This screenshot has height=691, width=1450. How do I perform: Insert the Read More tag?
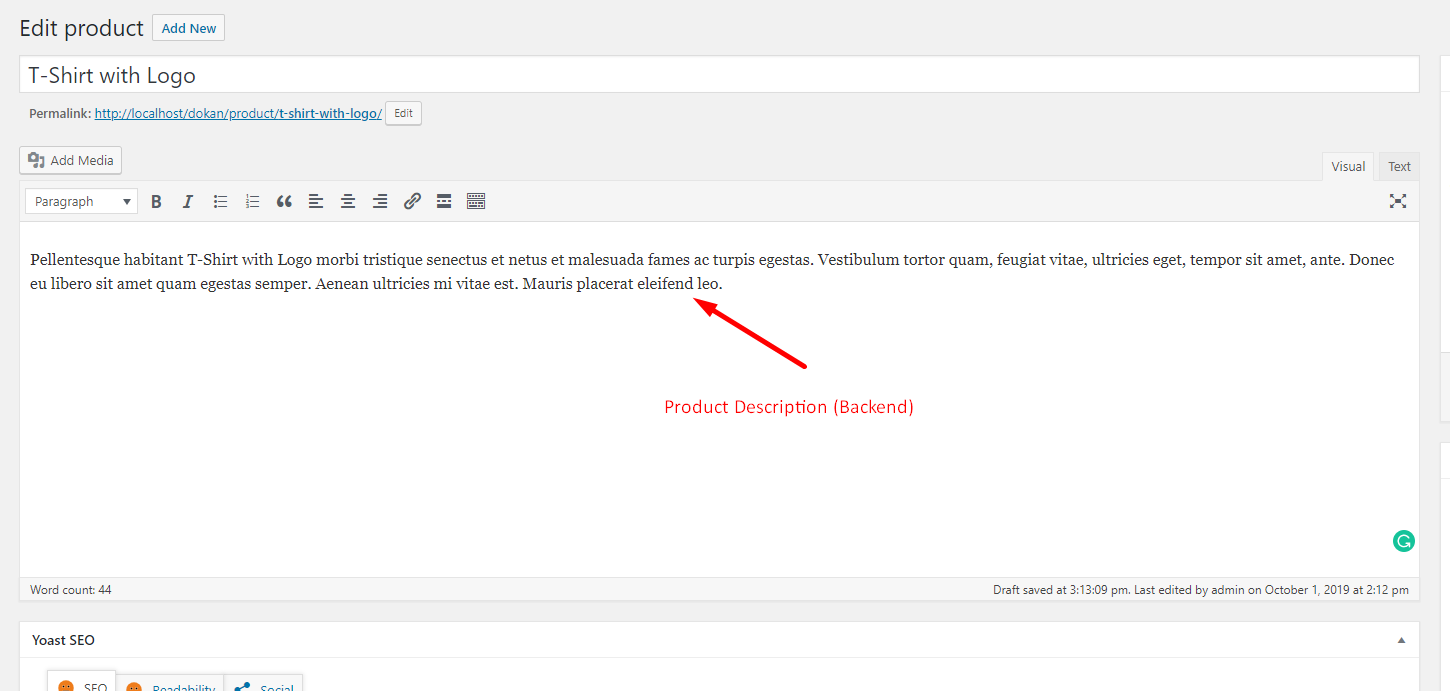tap(443, 201)
